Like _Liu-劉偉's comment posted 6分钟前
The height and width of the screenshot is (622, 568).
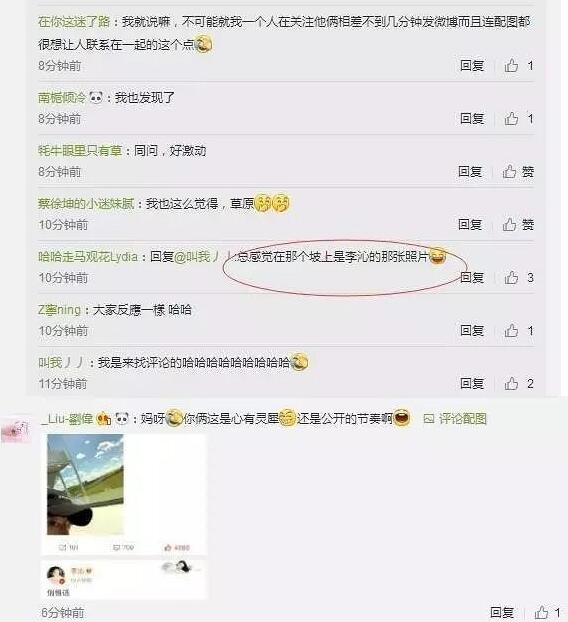click(x=547, y=612)
